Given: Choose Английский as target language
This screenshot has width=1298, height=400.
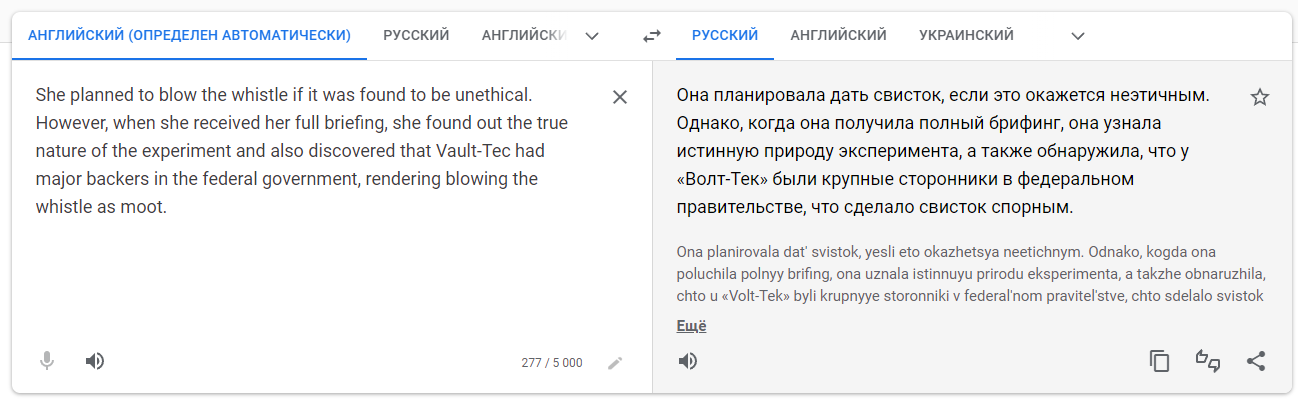Looking at the screenshot, I should click(x=838, y=36).
